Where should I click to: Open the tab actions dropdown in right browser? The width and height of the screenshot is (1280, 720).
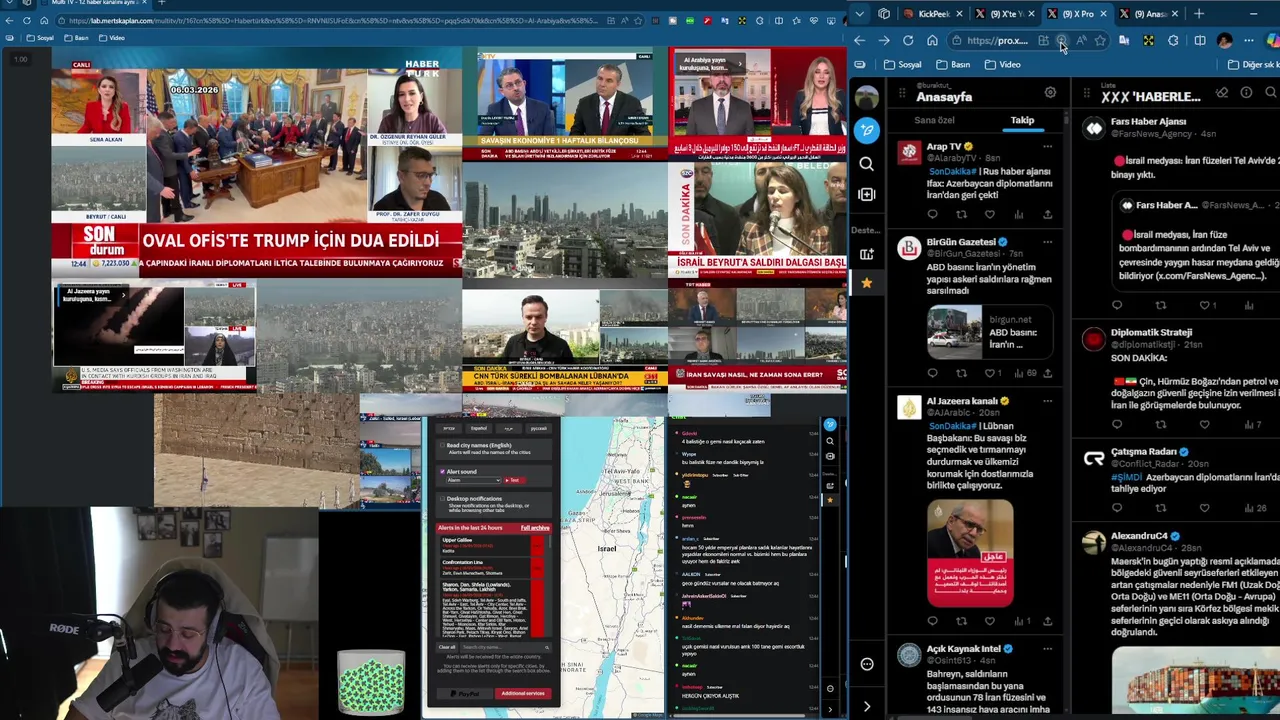(x=862, y=13)
